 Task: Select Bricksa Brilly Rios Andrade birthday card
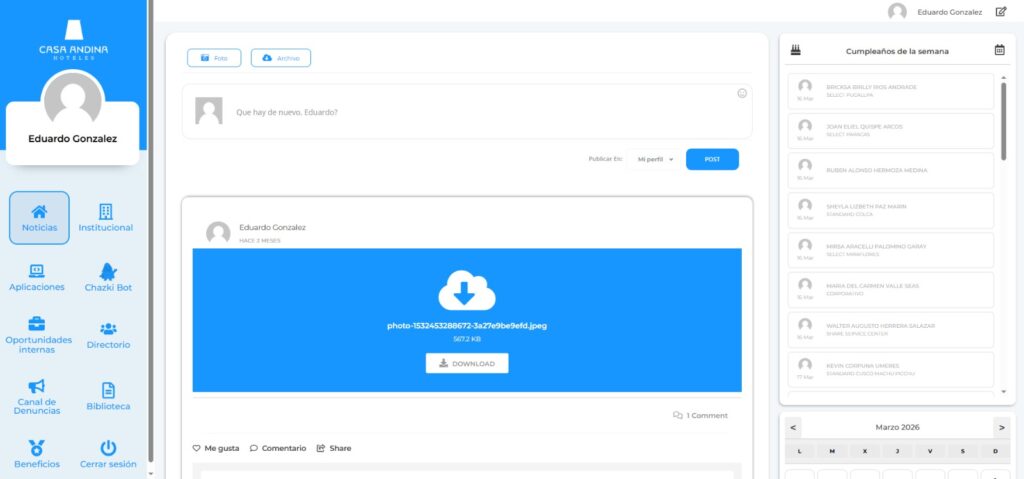click(891, 91)
